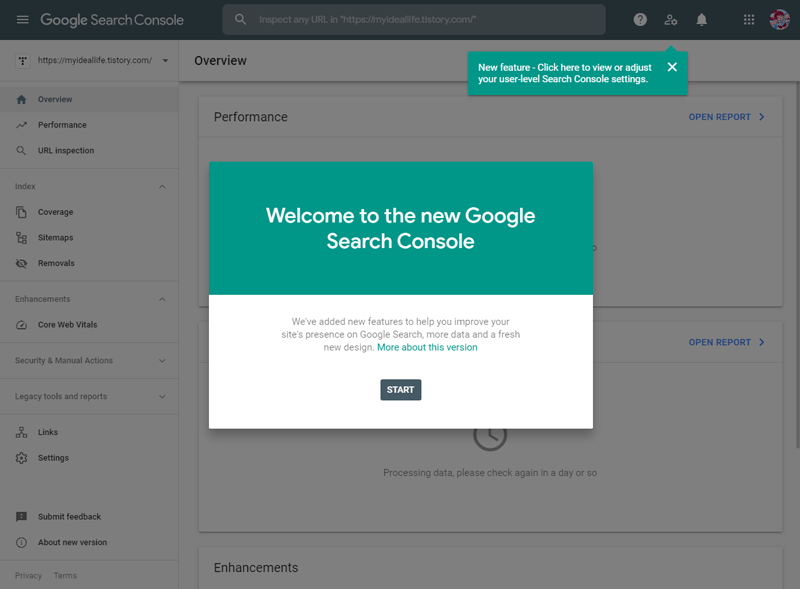
Task: Focus the Inspect any URL search field
Action: 414,20
